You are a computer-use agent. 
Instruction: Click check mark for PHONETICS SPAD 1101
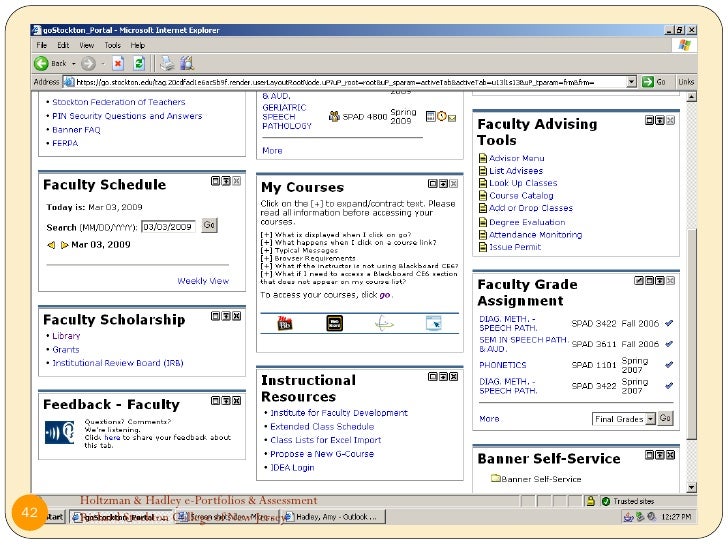point(669,364)
